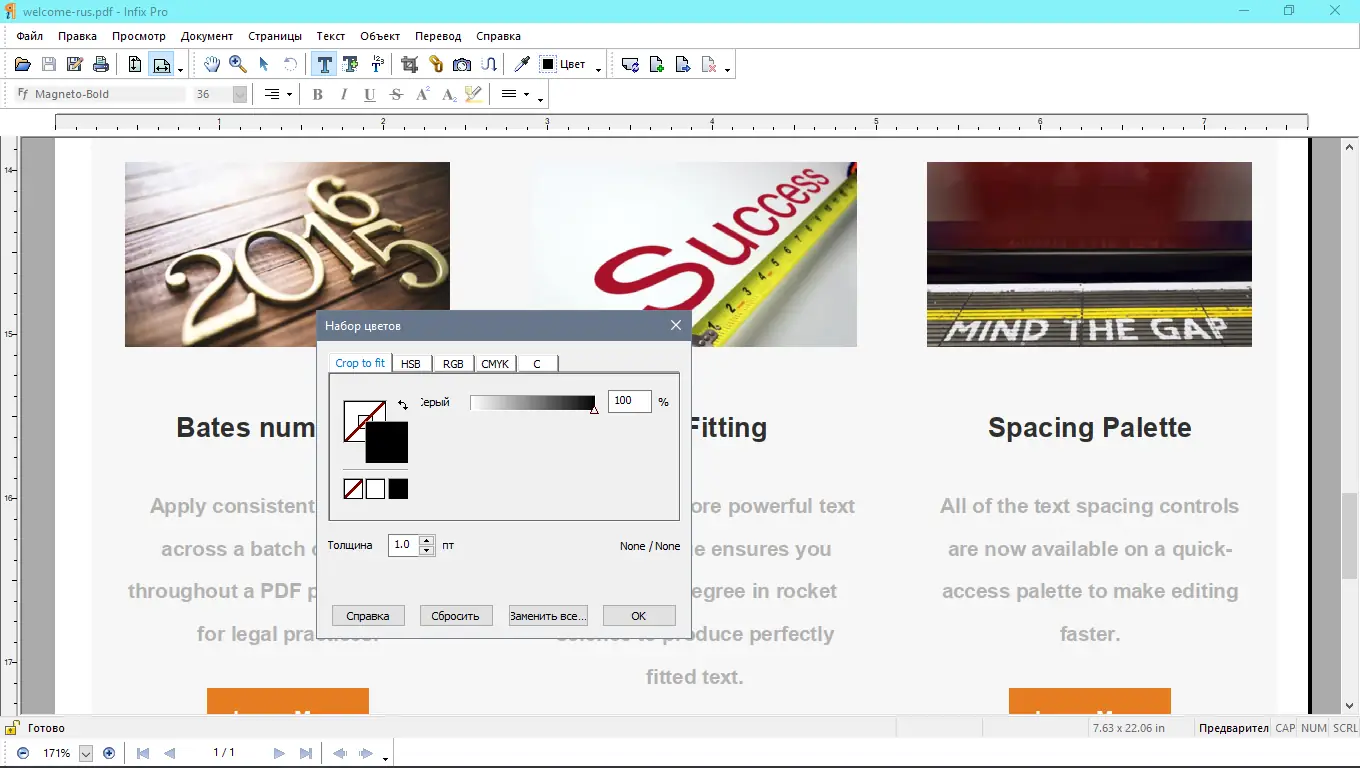Switch to the CMYK tab
This screenshot has height=768, width=1360.
[495, 363]
